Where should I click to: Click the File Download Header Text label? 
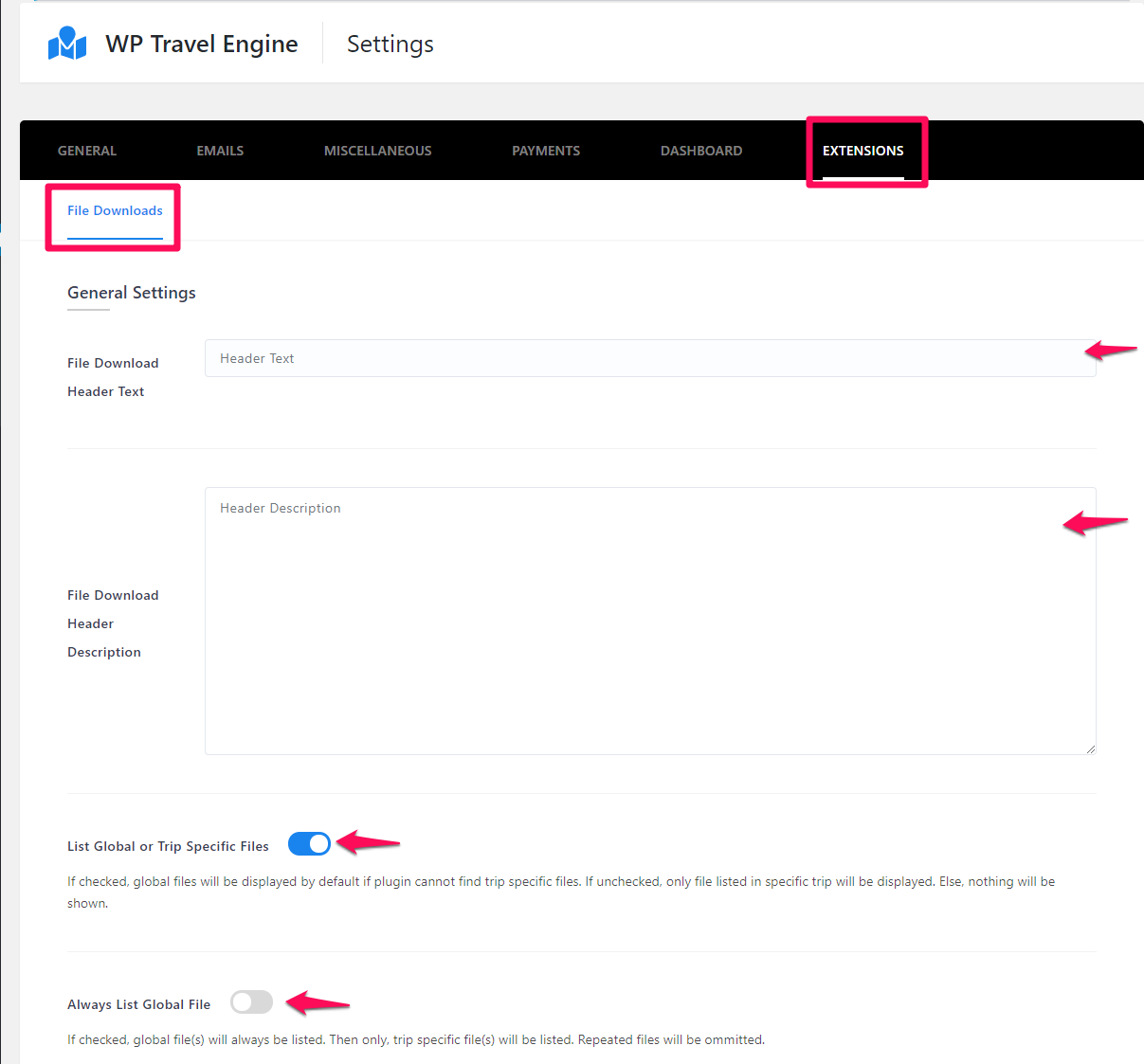tap(113, 377)
